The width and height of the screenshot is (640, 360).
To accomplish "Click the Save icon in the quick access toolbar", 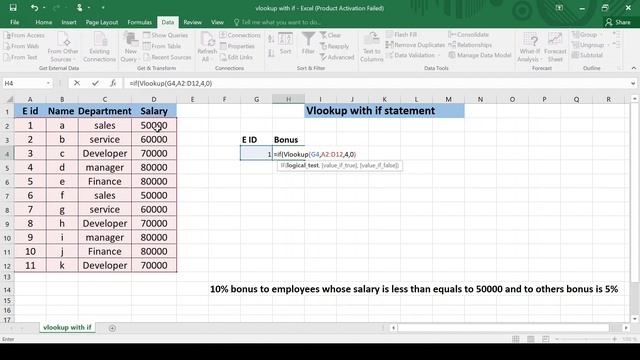I will [13, 8].
